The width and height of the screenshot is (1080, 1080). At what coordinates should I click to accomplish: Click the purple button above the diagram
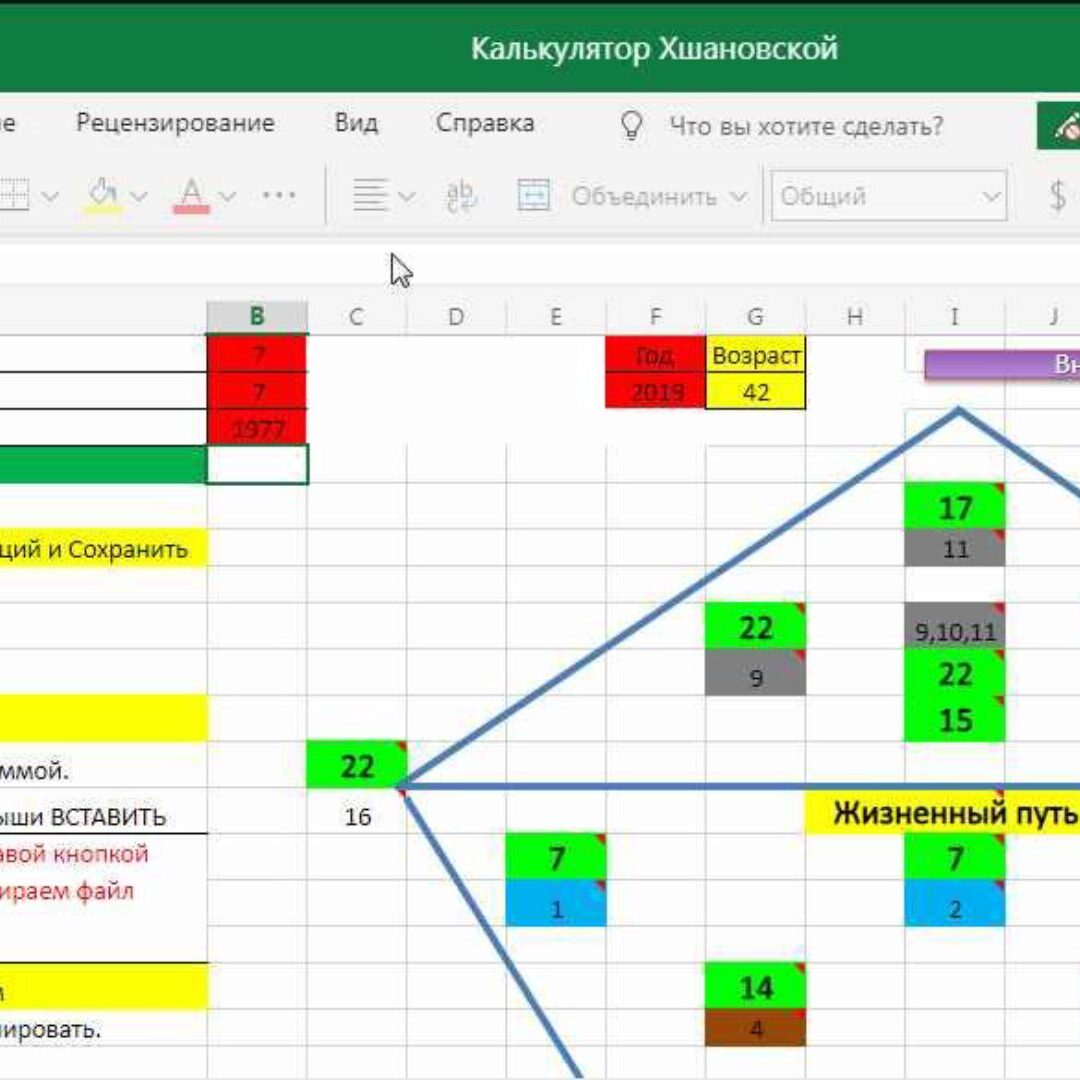coord(1002,364)
